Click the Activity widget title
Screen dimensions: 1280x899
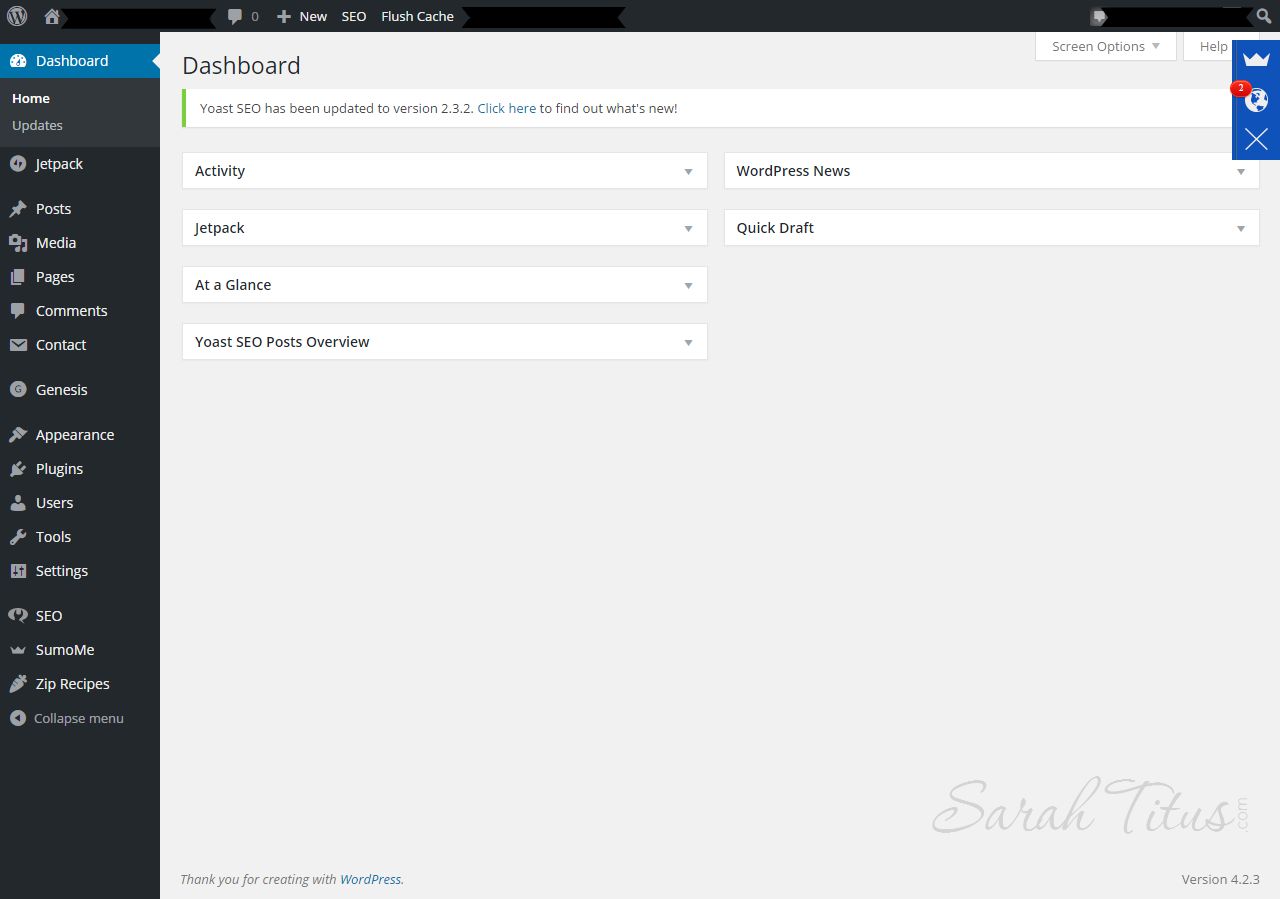tap(220, 171)
